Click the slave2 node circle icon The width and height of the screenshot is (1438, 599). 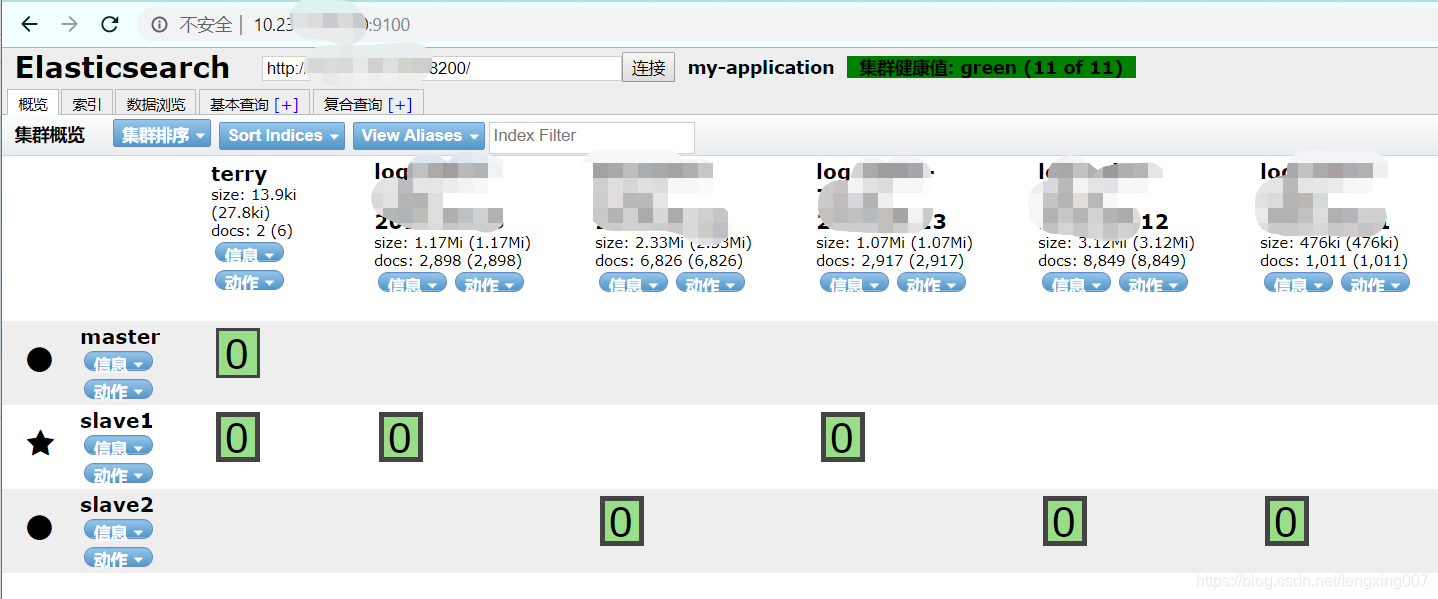[39, 527]
